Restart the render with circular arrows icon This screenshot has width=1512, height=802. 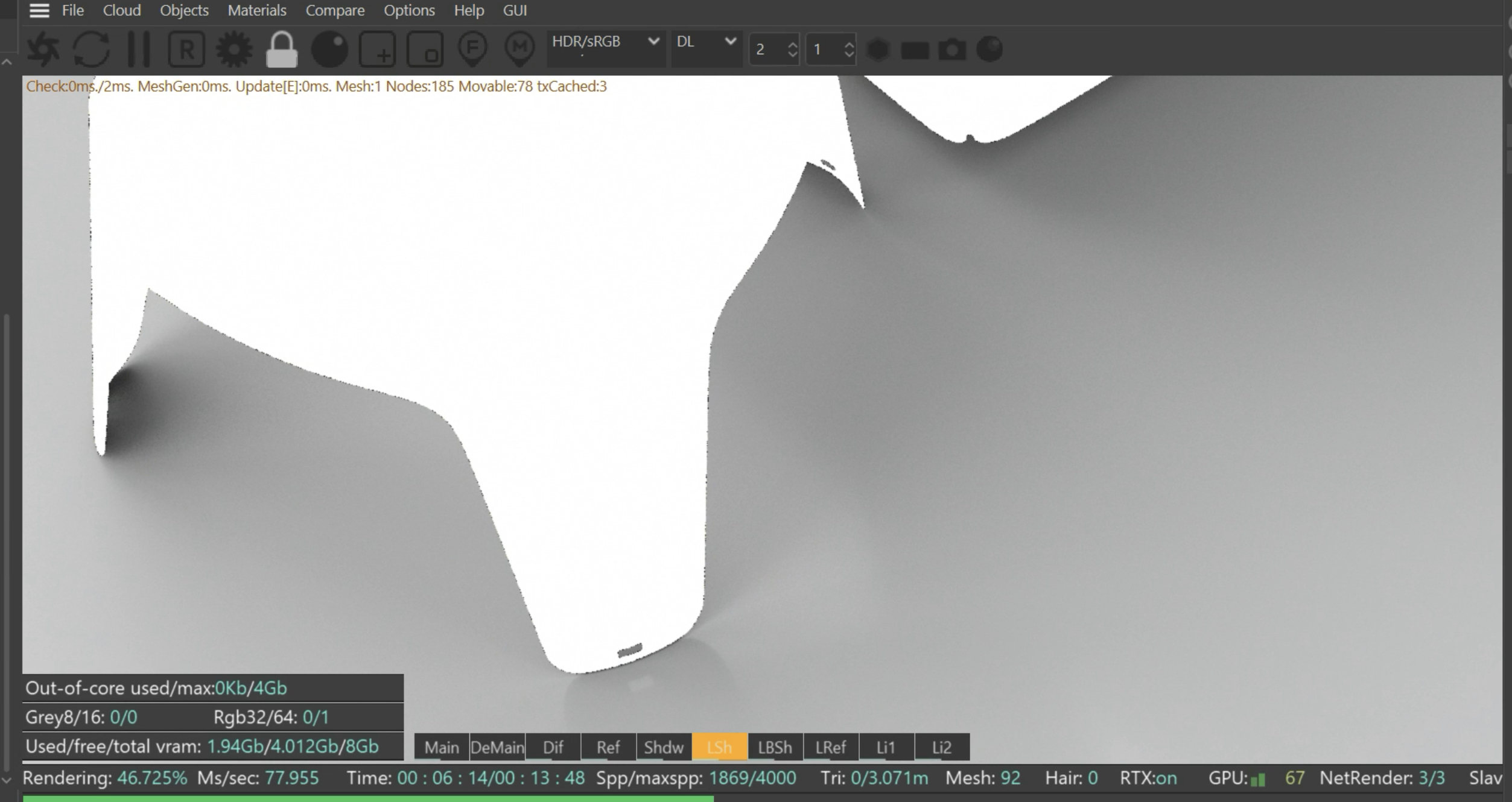(x=91, y=49)
